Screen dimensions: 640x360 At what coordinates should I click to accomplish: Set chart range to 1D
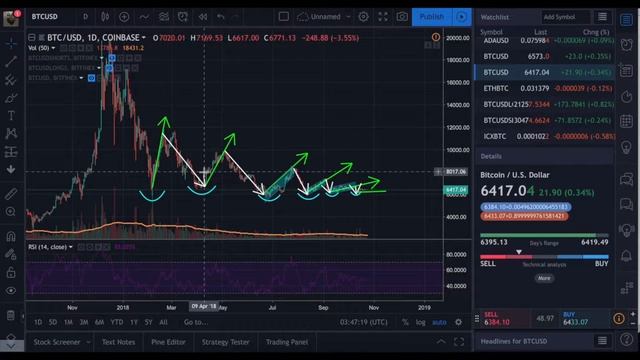click(x=38, y=322)
